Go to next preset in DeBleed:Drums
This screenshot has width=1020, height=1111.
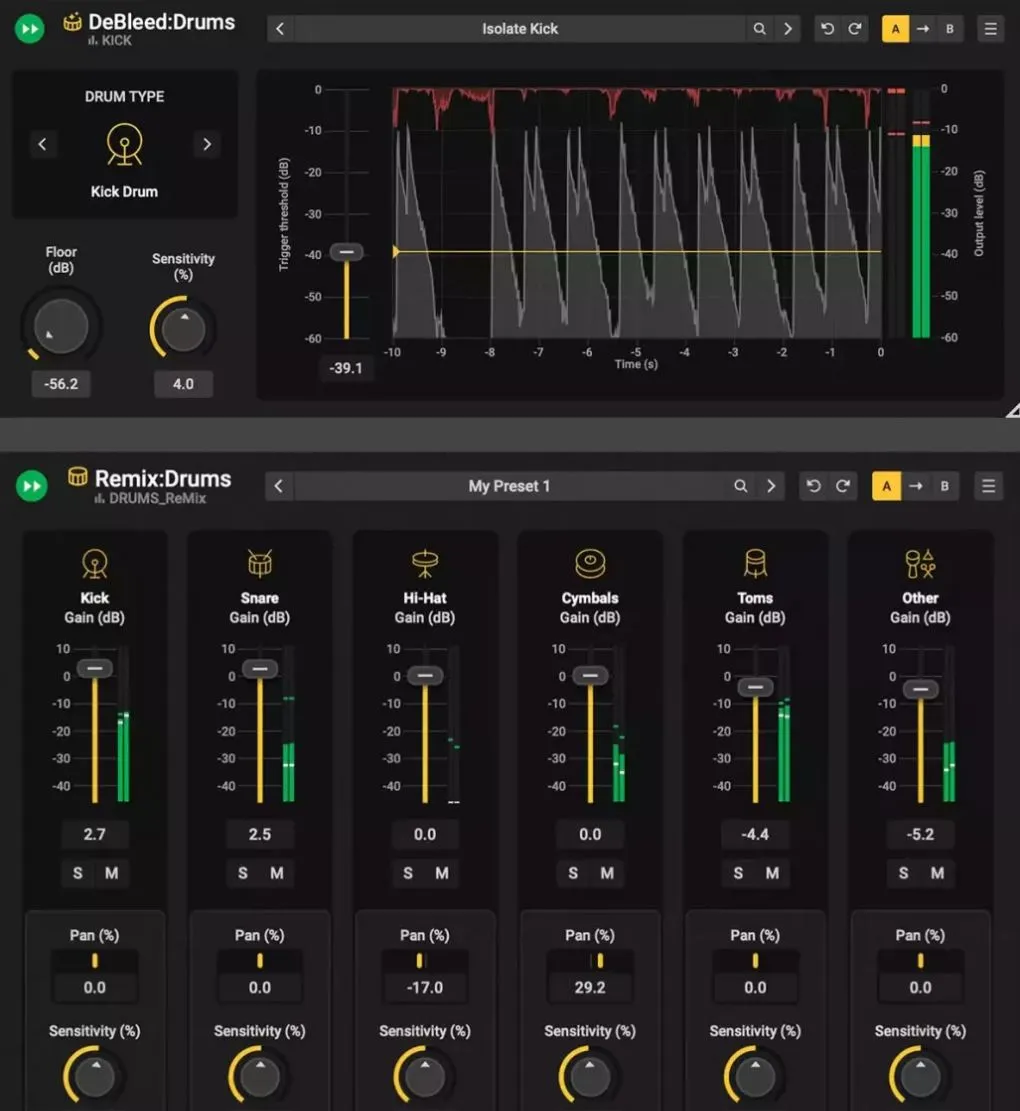click(x=788, y=29)
